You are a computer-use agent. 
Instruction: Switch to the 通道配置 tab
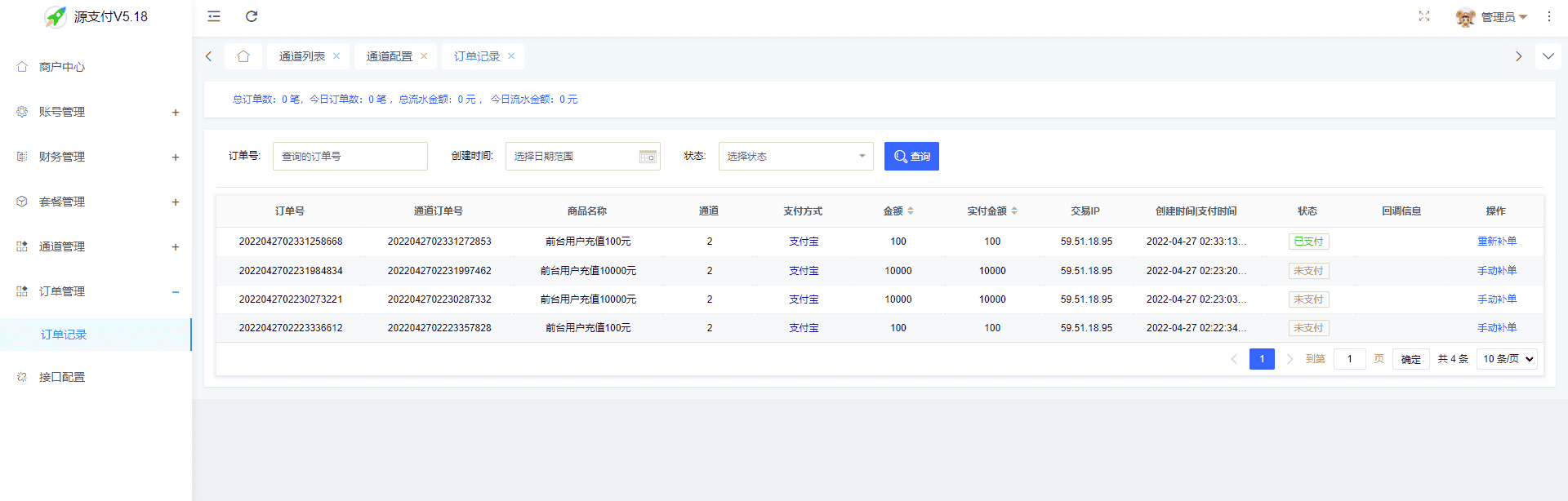pos(390,56)
